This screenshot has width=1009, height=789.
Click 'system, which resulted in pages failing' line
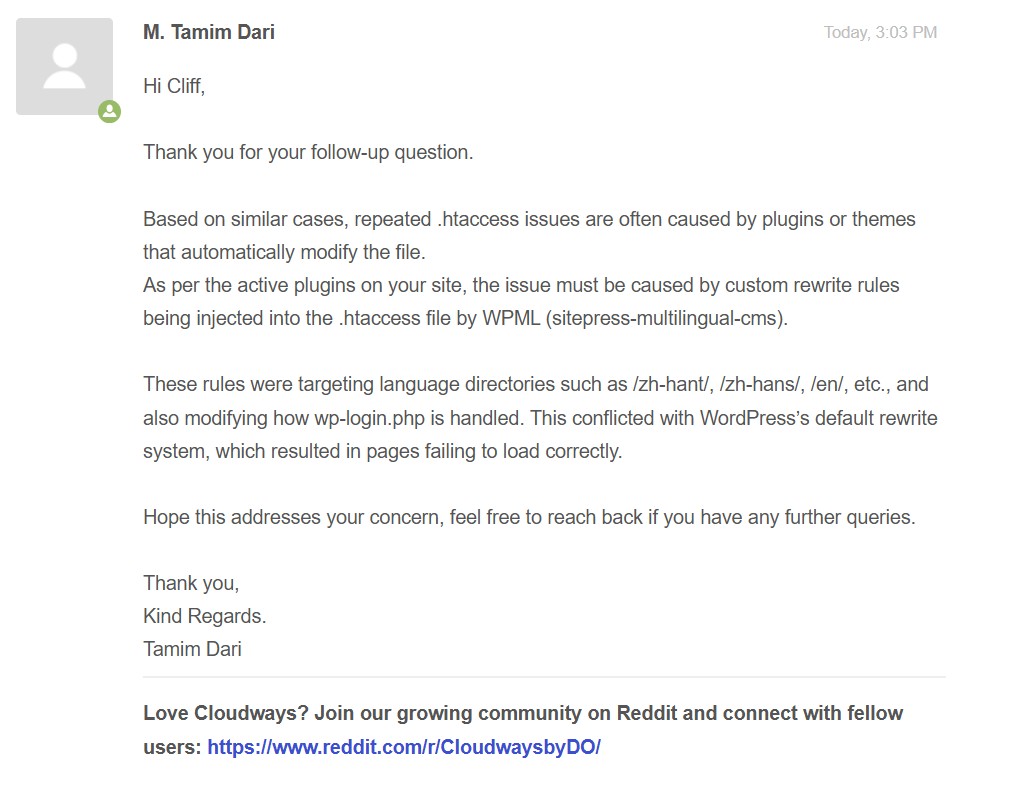click(382, 451)
